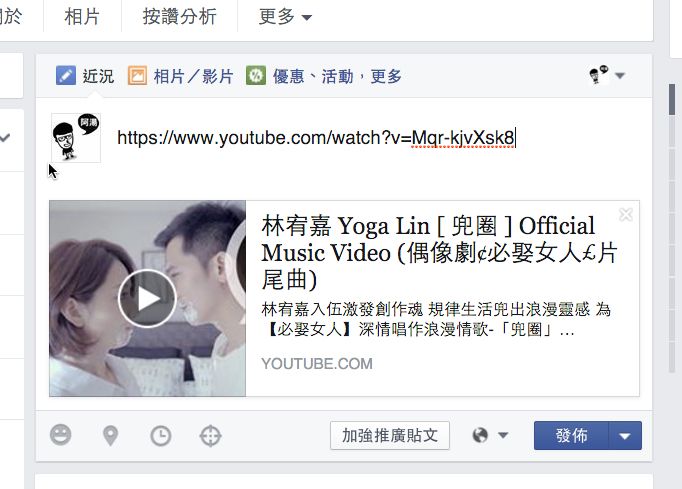The width and height of the screenshot is (682, 489).
Task: Expand the privacy audience dropdown arrow
Action: tap(503, 435)
